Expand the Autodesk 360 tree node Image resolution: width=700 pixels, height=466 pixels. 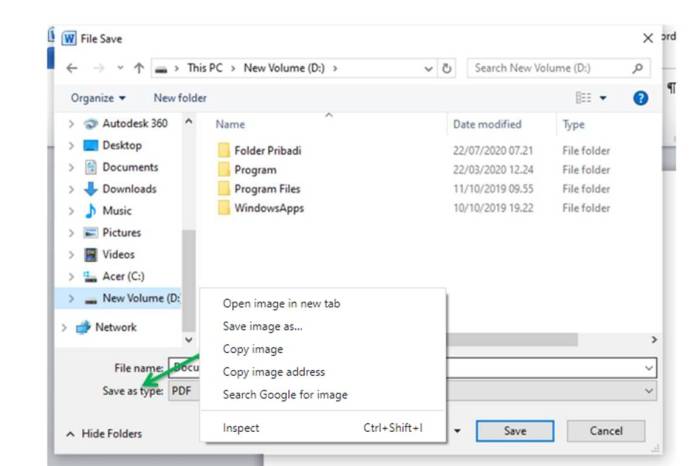(71, 124)
